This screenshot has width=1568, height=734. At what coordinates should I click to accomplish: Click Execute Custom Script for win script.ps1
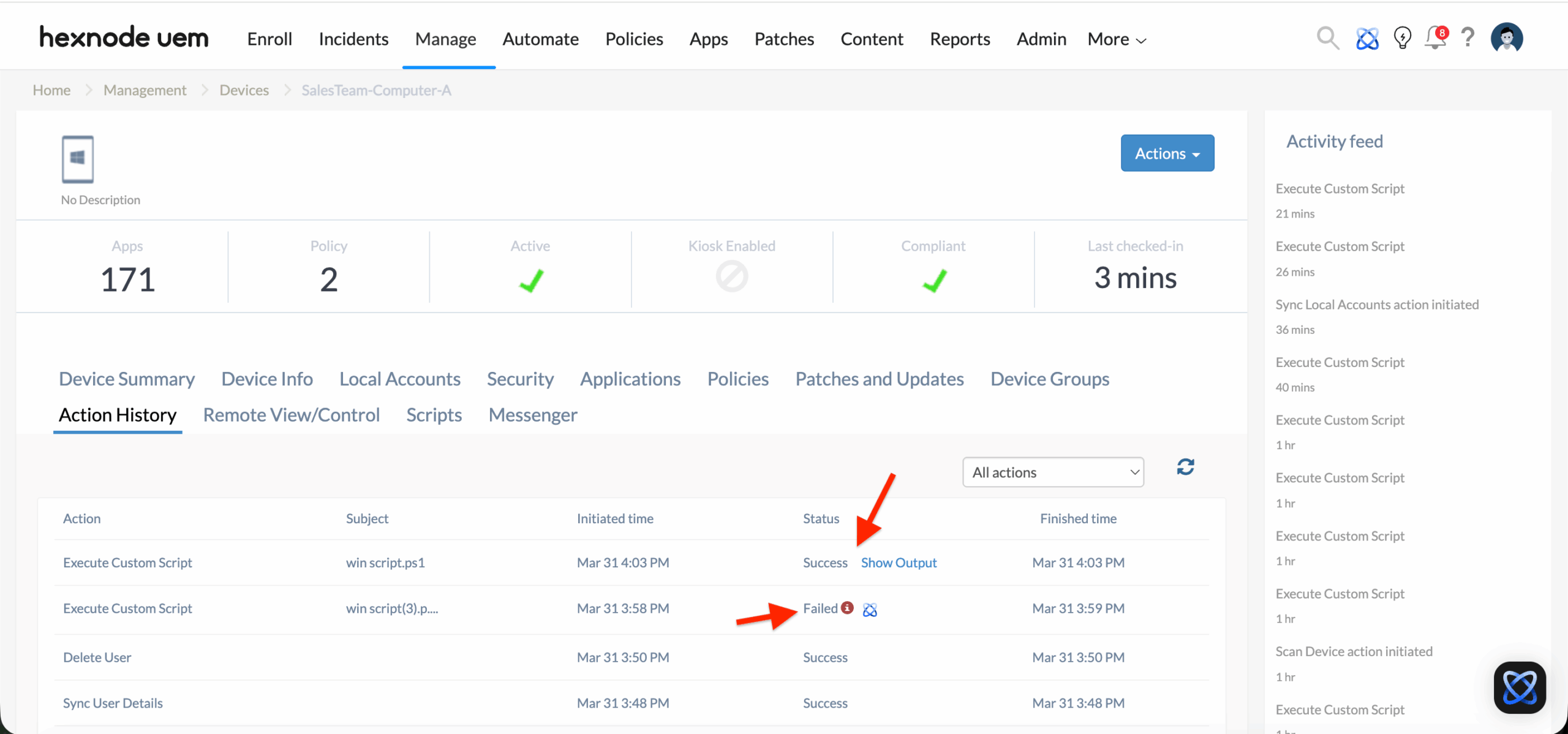pos(127,562)
